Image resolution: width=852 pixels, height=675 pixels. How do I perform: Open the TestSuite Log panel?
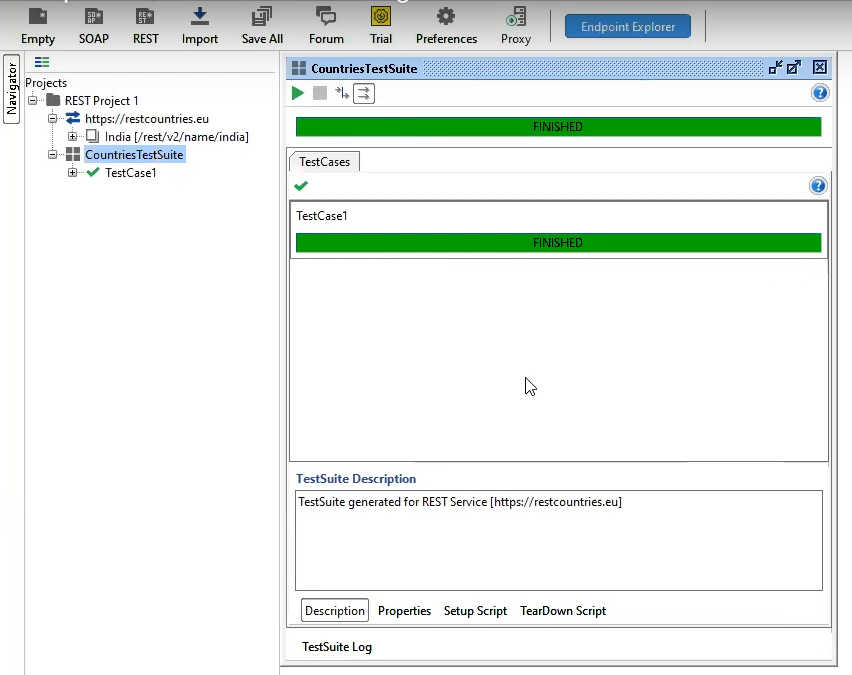pos(337,647)
